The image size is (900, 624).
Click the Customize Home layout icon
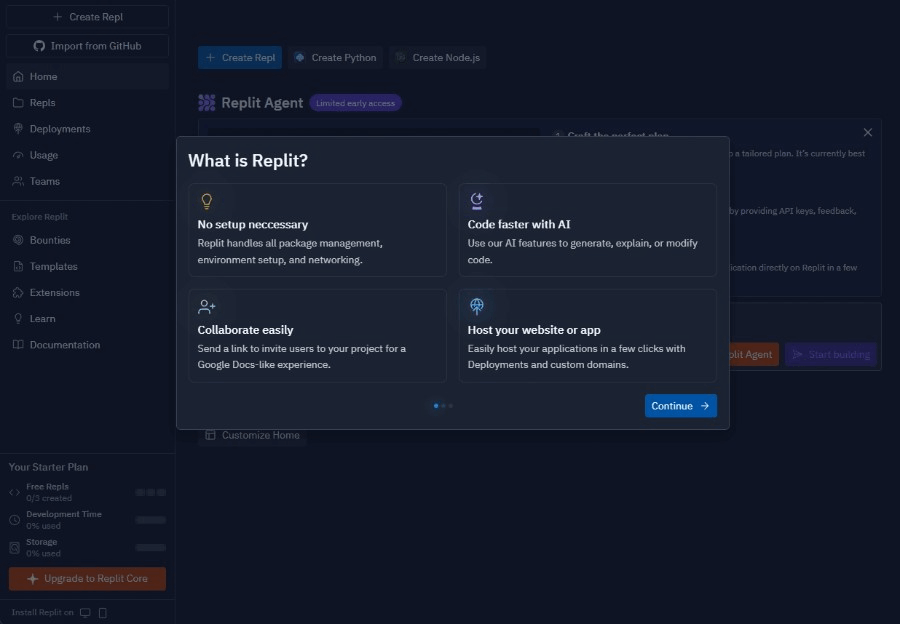tap(210, 435)
